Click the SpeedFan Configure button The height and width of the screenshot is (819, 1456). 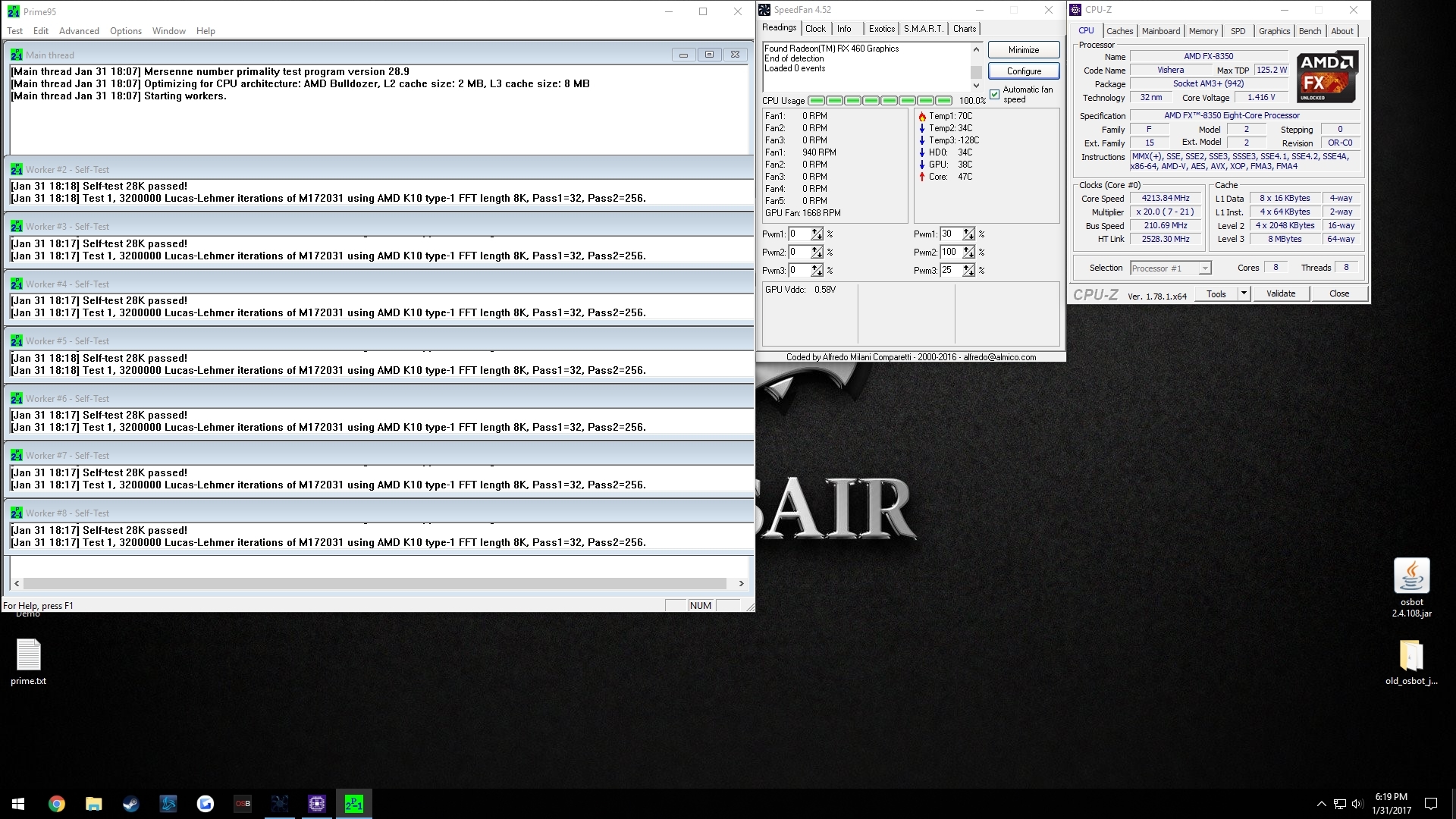(1024, 71)
